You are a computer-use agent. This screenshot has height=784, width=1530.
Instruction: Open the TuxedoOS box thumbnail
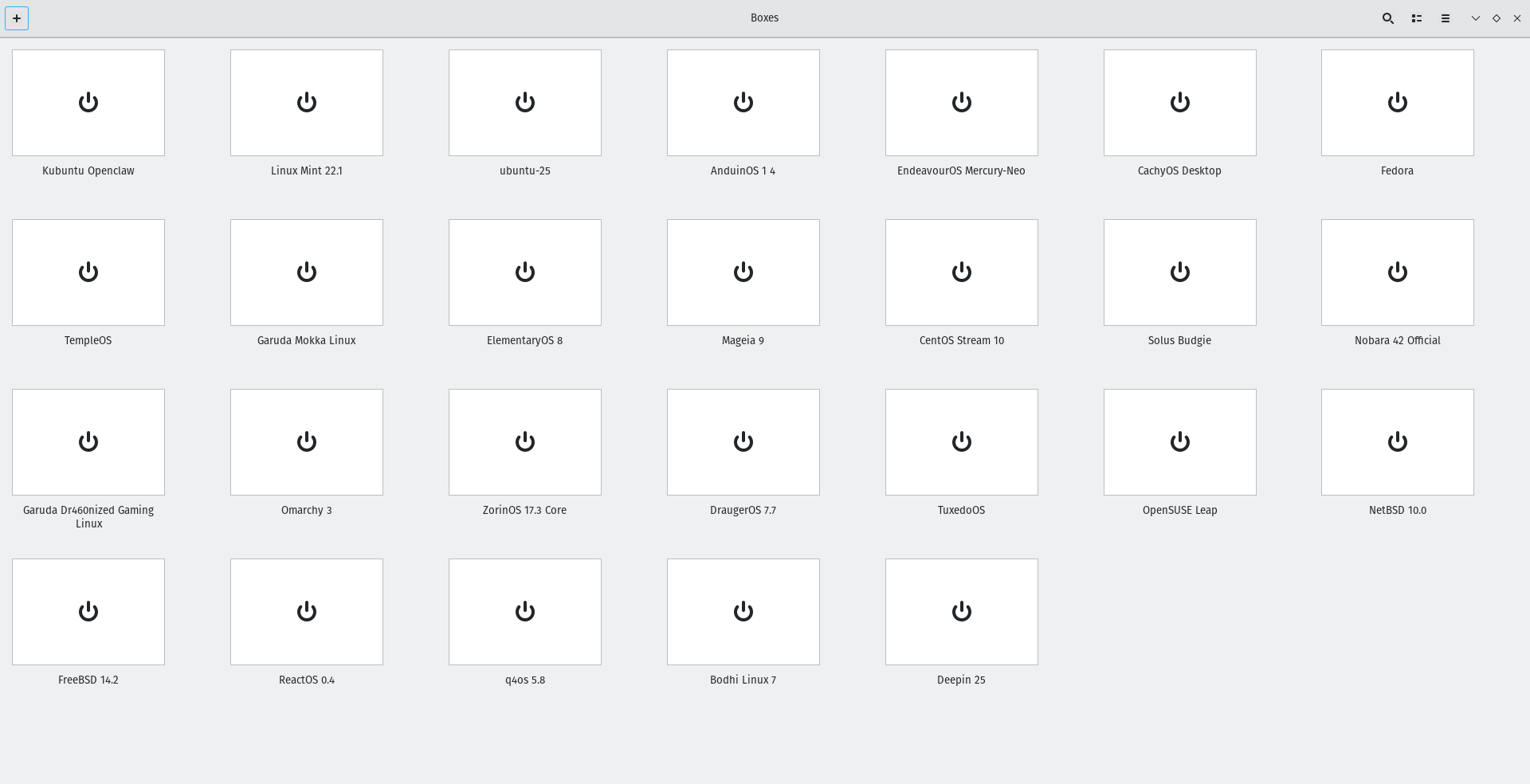(x=962, y=442)
